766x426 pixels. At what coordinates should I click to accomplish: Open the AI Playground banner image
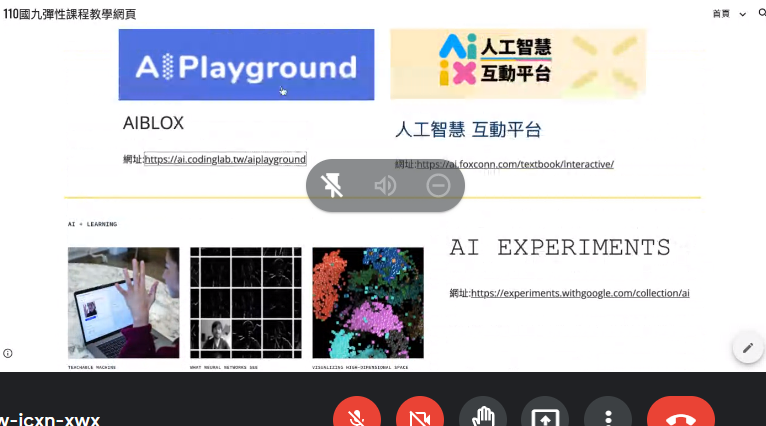tap(246, 64)
